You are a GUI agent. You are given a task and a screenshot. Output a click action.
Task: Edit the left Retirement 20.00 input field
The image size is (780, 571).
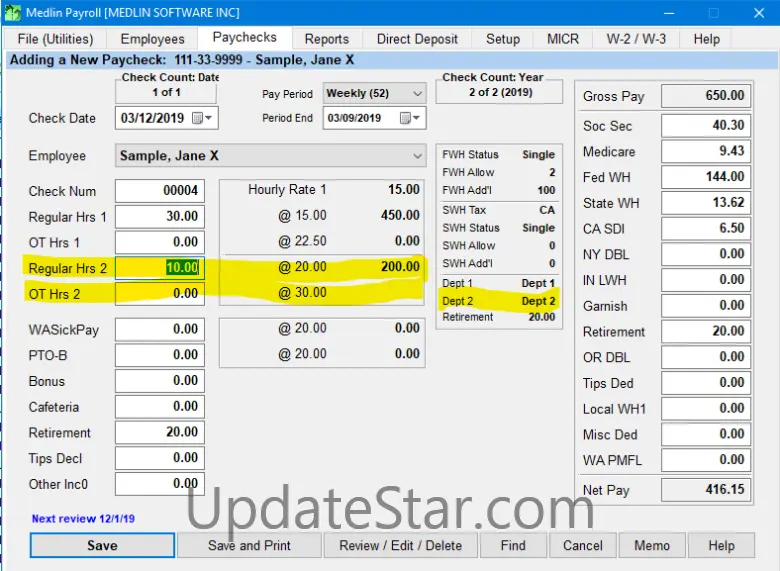tap(160, 432)
